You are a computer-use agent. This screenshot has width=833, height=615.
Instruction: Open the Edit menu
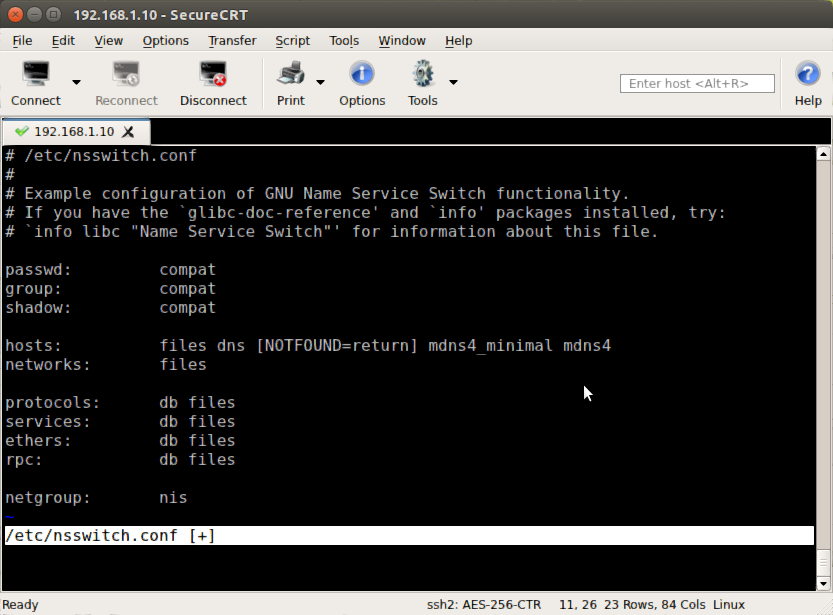63,41
